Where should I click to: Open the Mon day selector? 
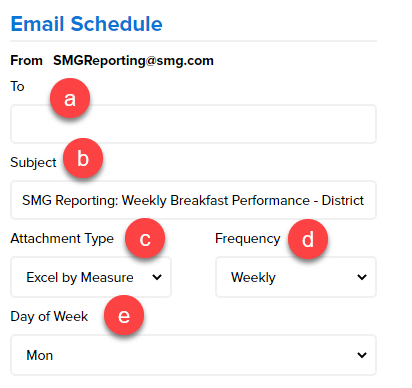pos(193,355)
